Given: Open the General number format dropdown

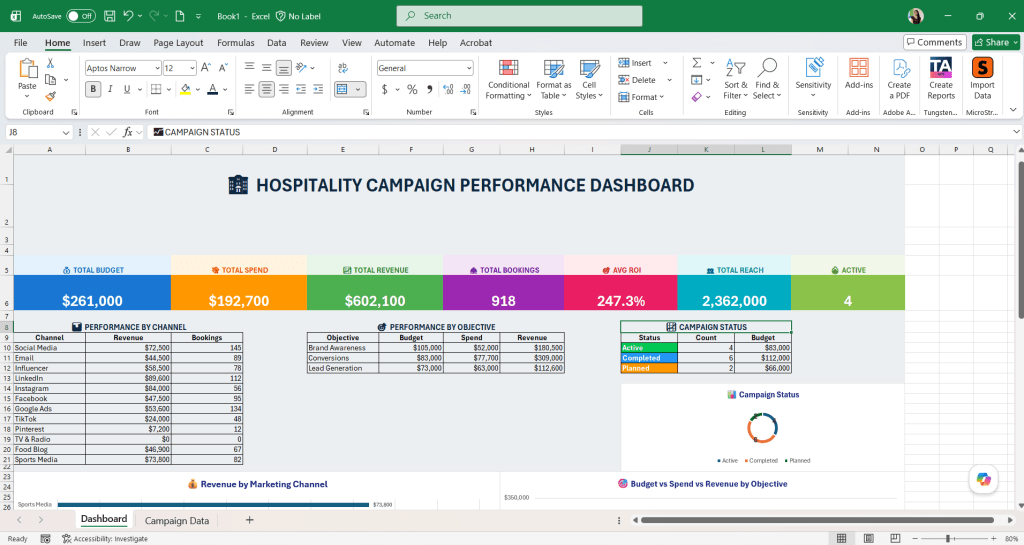Looking at the screenshot, I should tap(469, 68).
